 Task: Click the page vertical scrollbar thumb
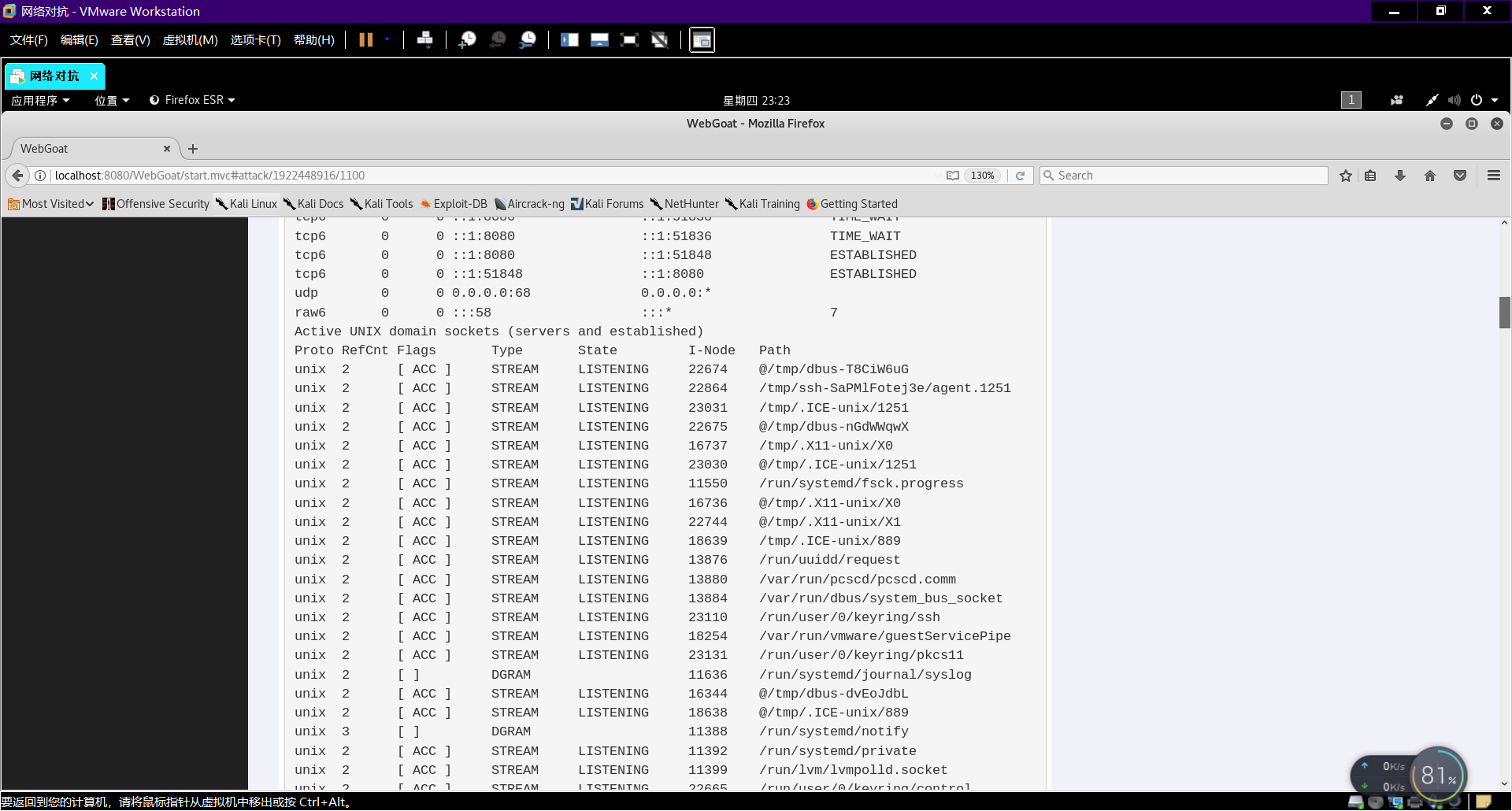coord(1505,312)
